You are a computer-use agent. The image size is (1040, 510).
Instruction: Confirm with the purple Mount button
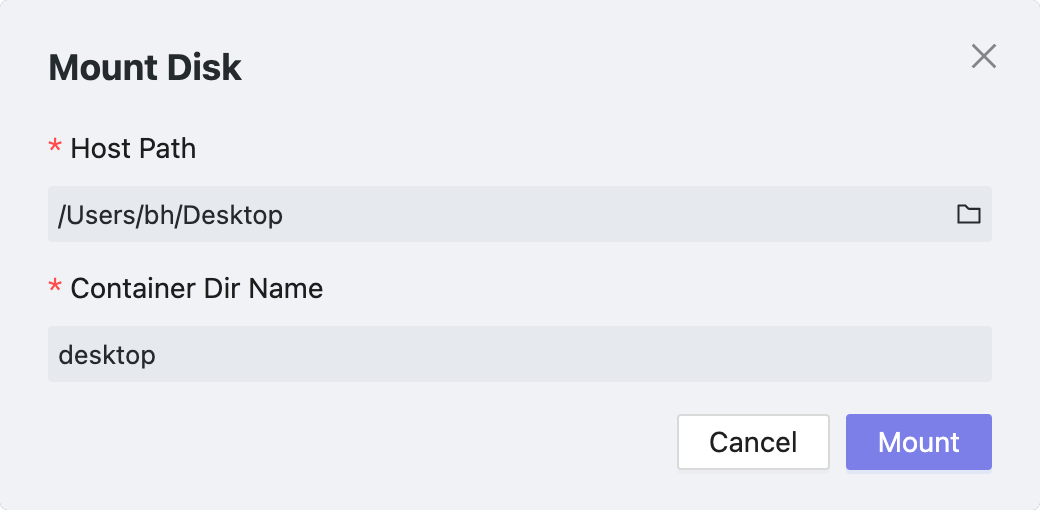point(918,442)
